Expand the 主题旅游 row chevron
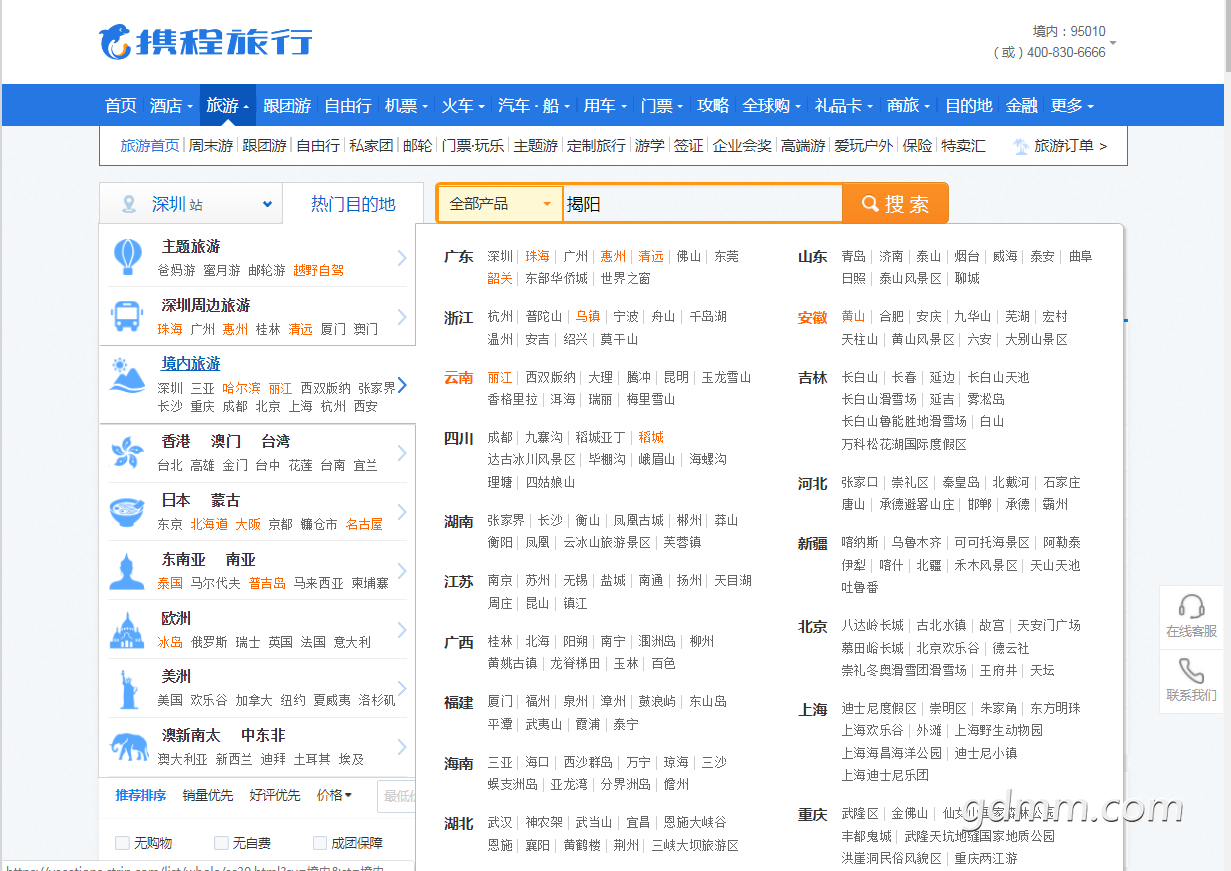Image resolution: width=1231 pixels, height=871 pixels. tap(401, 258)
